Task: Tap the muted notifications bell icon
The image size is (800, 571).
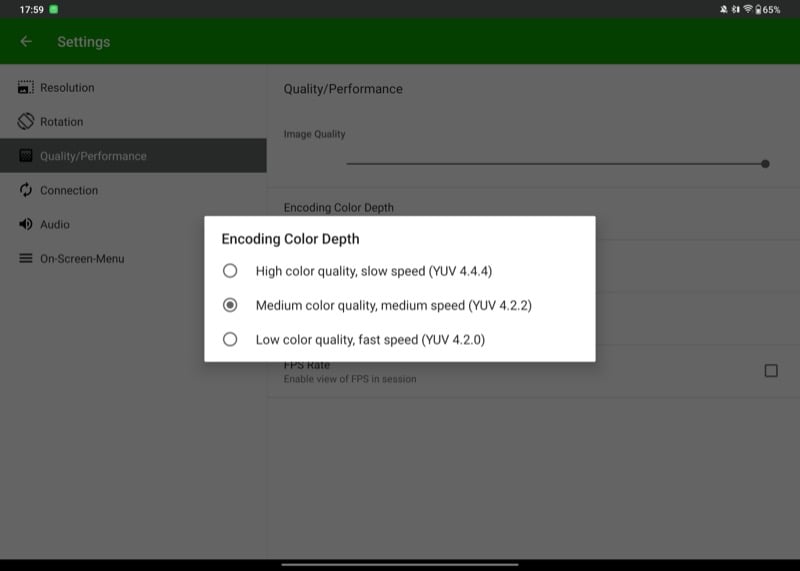Action: click(x=723, y=9)
